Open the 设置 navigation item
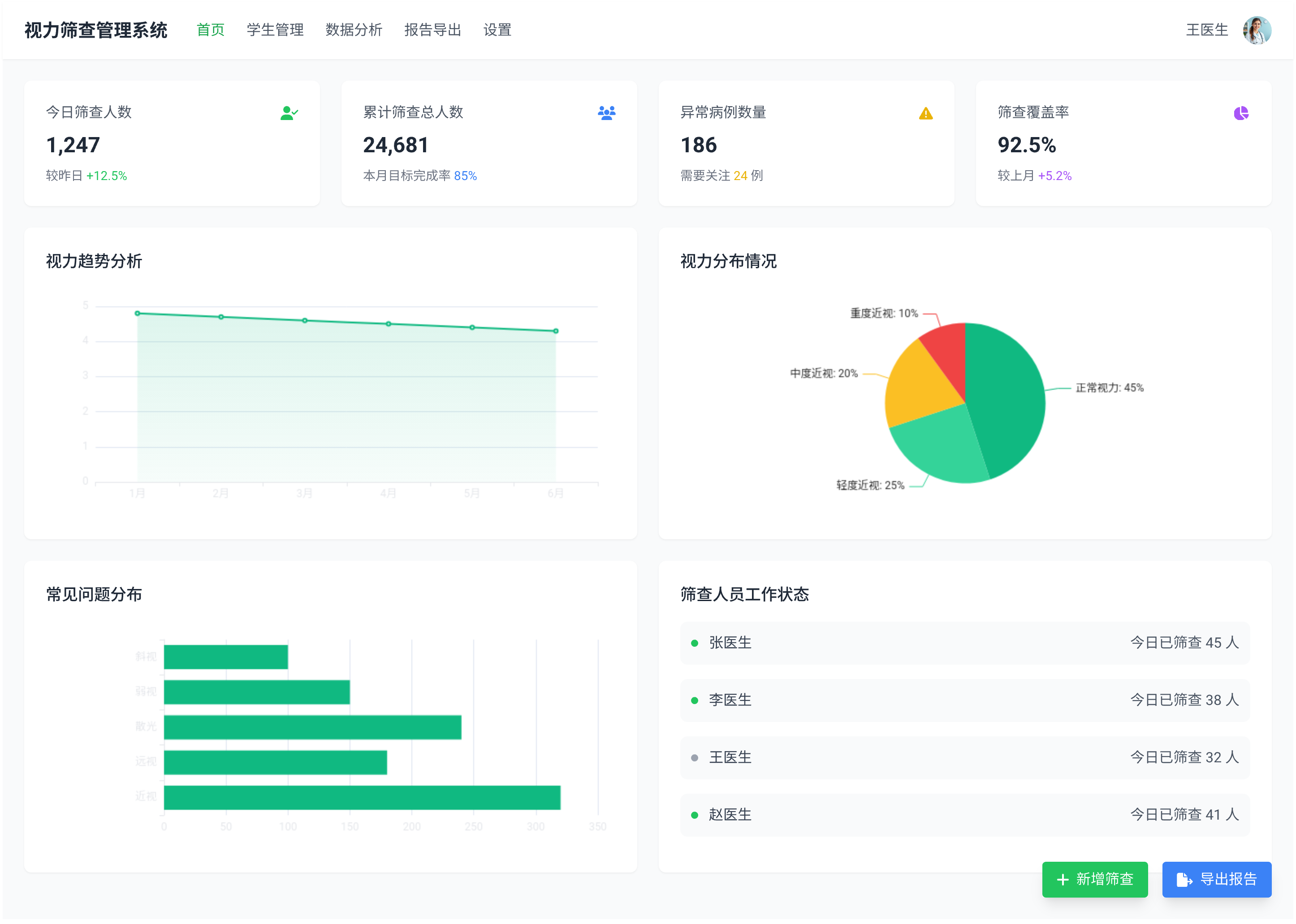This screenshot has height=924, width=1296. pyautogui.click(x=497, y=30)
